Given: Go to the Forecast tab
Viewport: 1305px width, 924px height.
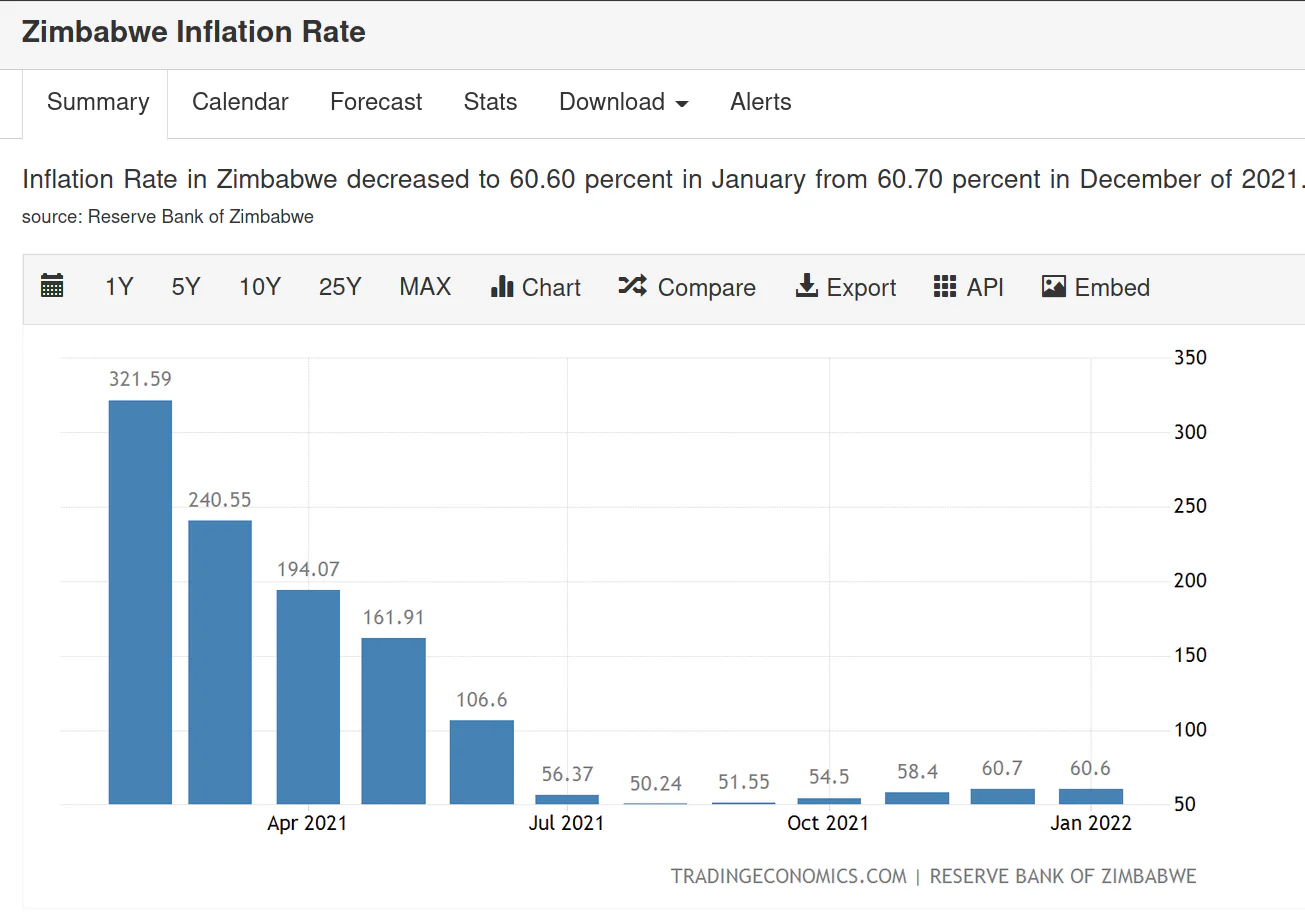Looking at the screenshot, I should coord(376,102).
